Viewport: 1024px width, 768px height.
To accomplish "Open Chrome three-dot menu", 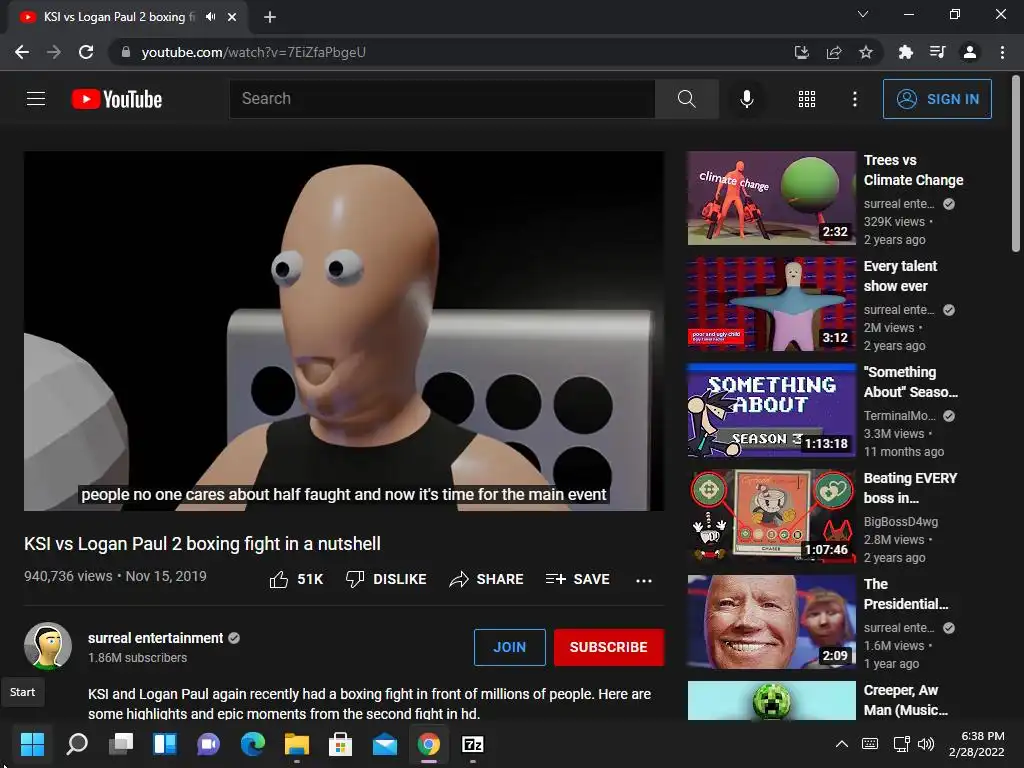I will tap(1002, 52).
